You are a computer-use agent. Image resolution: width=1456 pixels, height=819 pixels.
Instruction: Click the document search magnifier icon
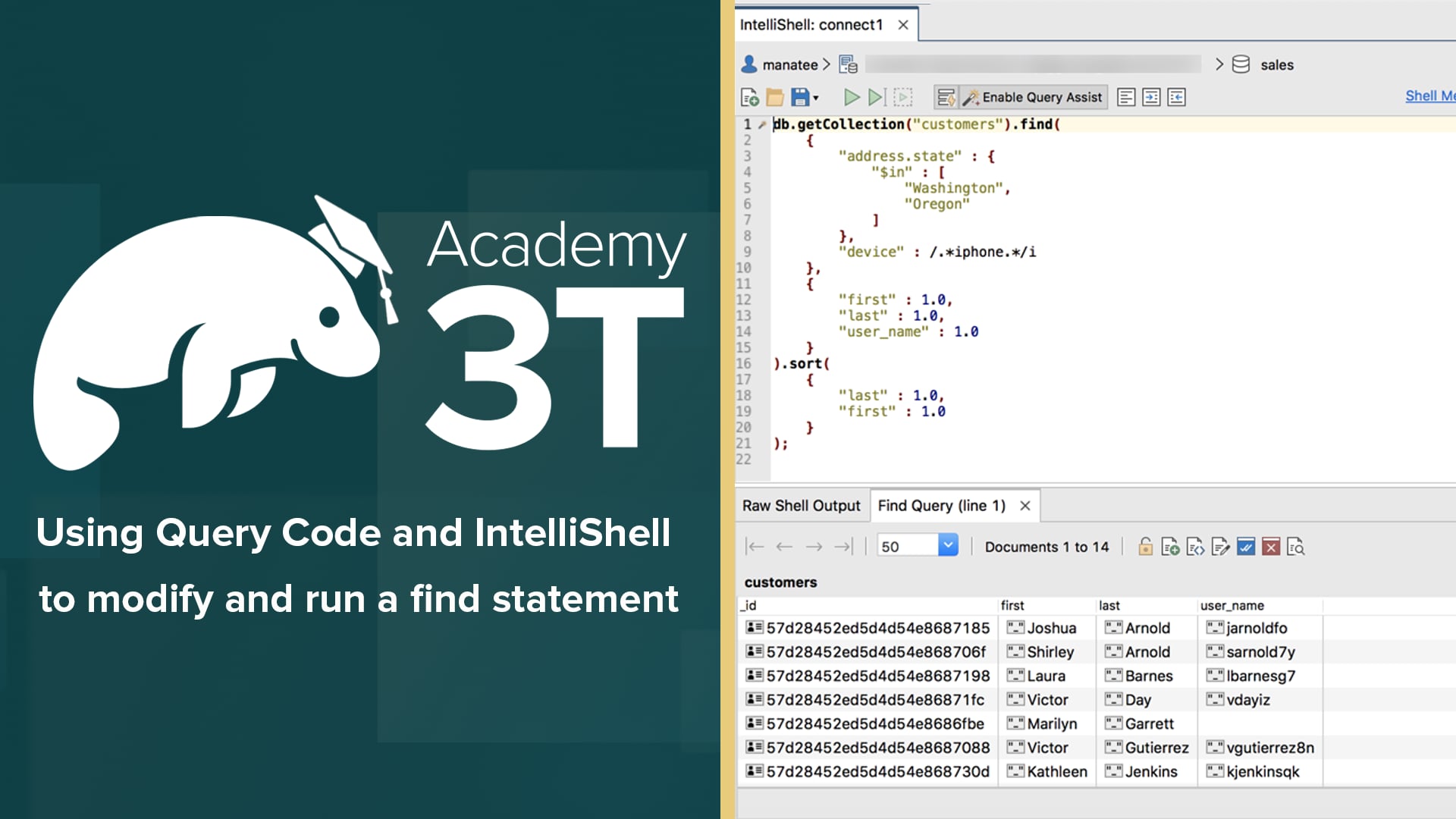pos(1296,547)
